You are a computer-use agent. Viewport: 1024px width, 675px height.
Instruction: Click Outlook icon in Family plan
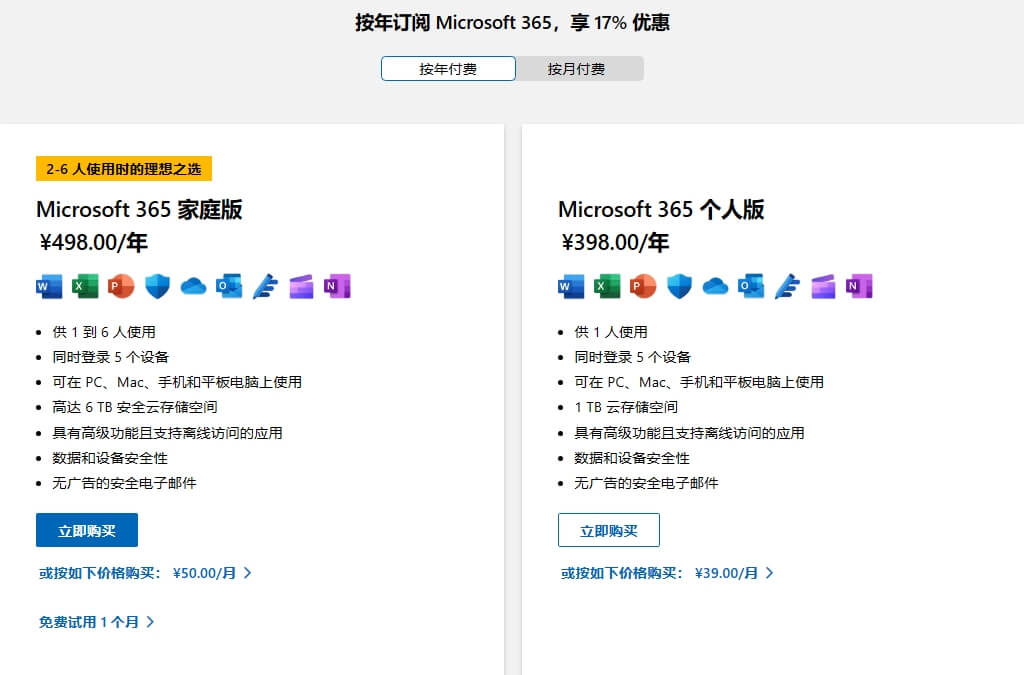click(x=229, y=286)
